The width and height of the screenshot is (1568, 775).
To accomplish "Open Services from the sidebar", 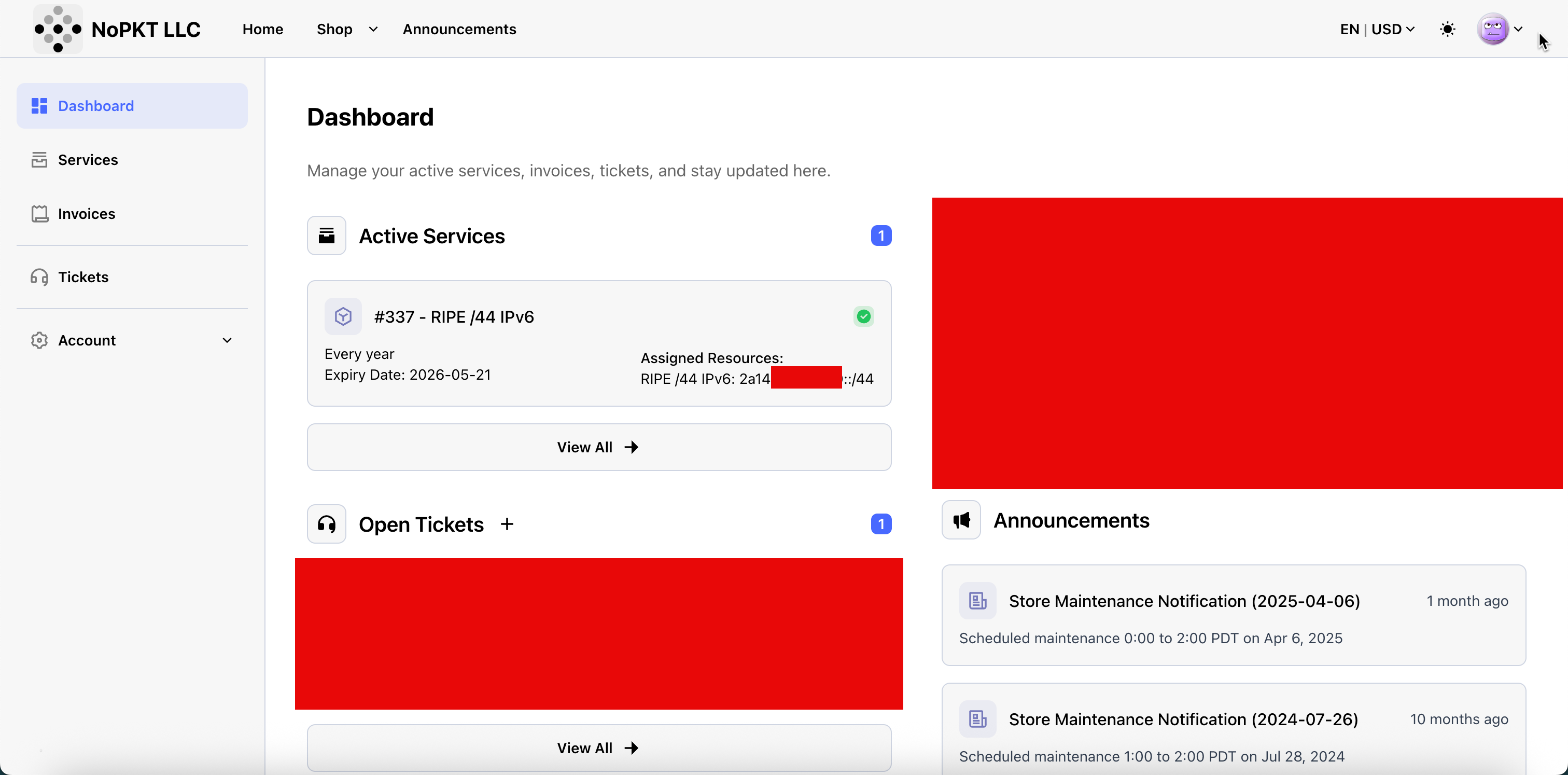I will (88, 159).
